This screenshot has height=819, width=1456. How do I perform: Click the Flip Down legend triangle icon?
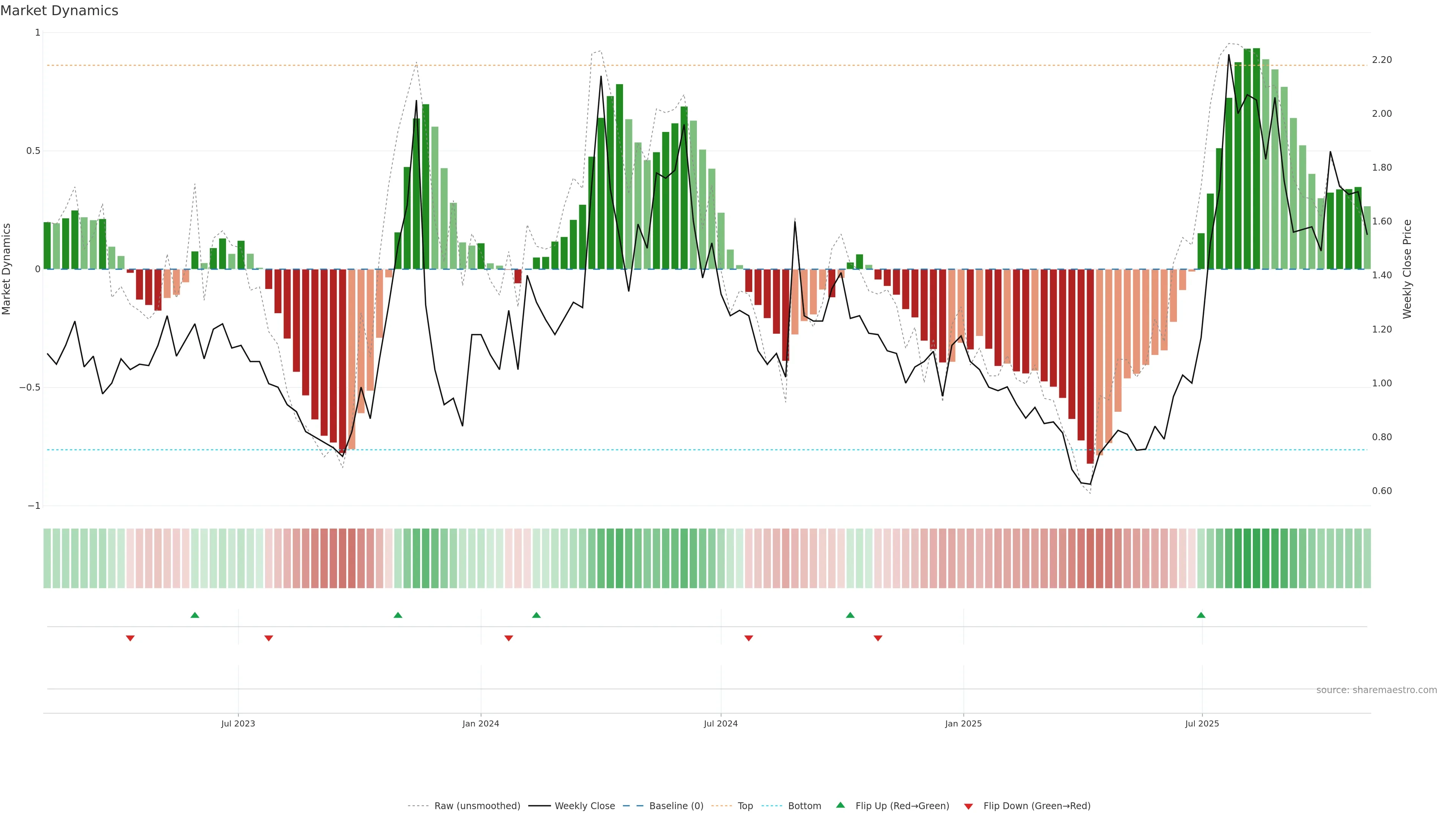tap(968, 806)
